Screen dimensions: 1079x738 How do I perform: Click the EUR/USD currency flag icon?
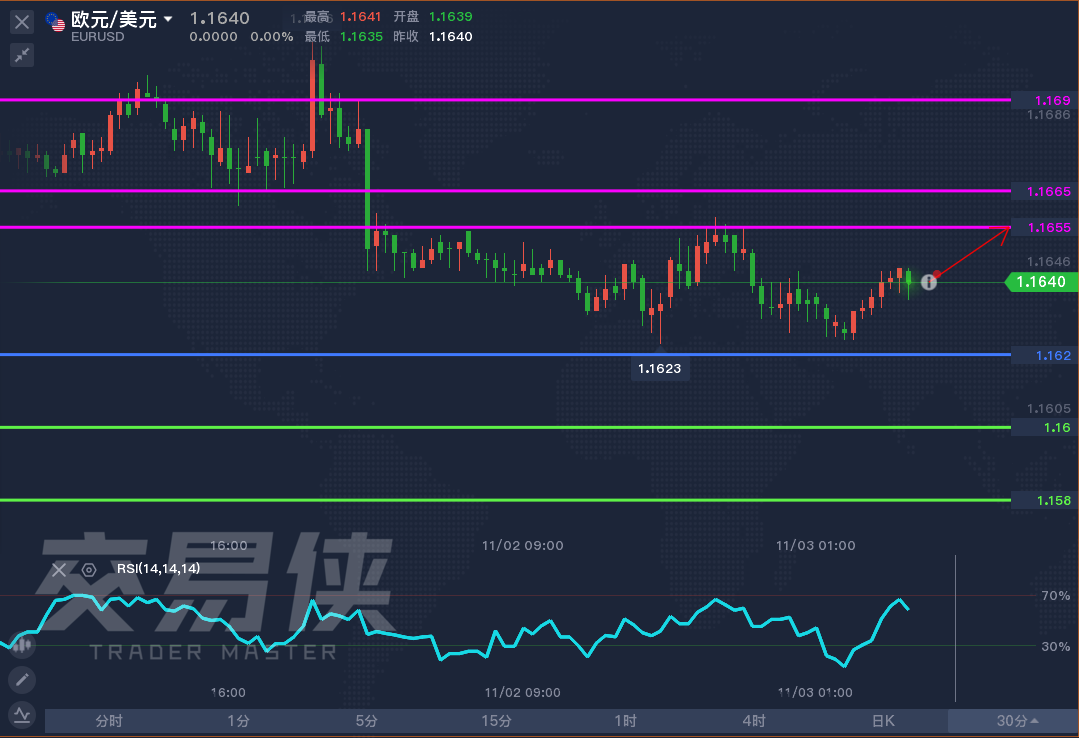55,21
